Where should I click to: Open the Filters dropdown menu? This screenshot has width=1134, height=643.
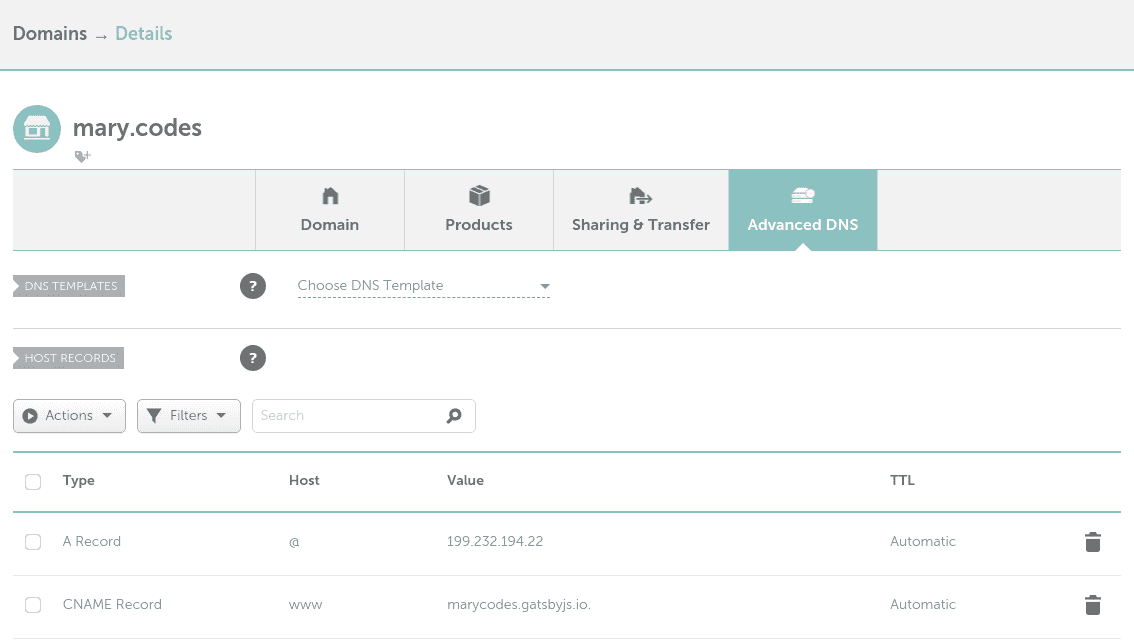point(189,416)
